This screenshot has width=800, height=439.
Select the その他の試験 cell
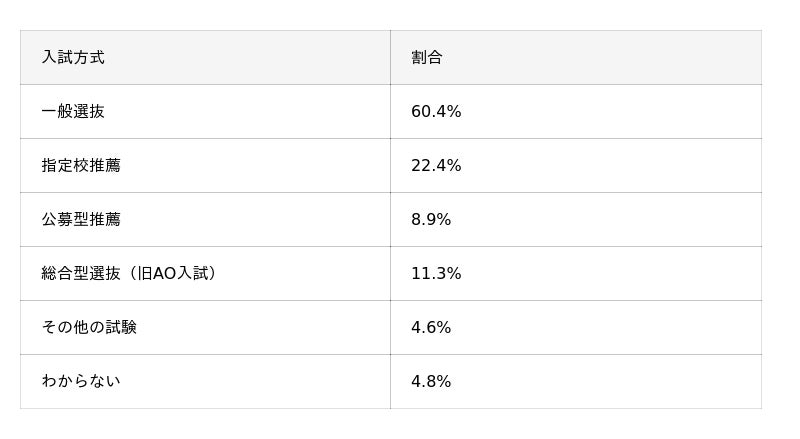[89, 328]
